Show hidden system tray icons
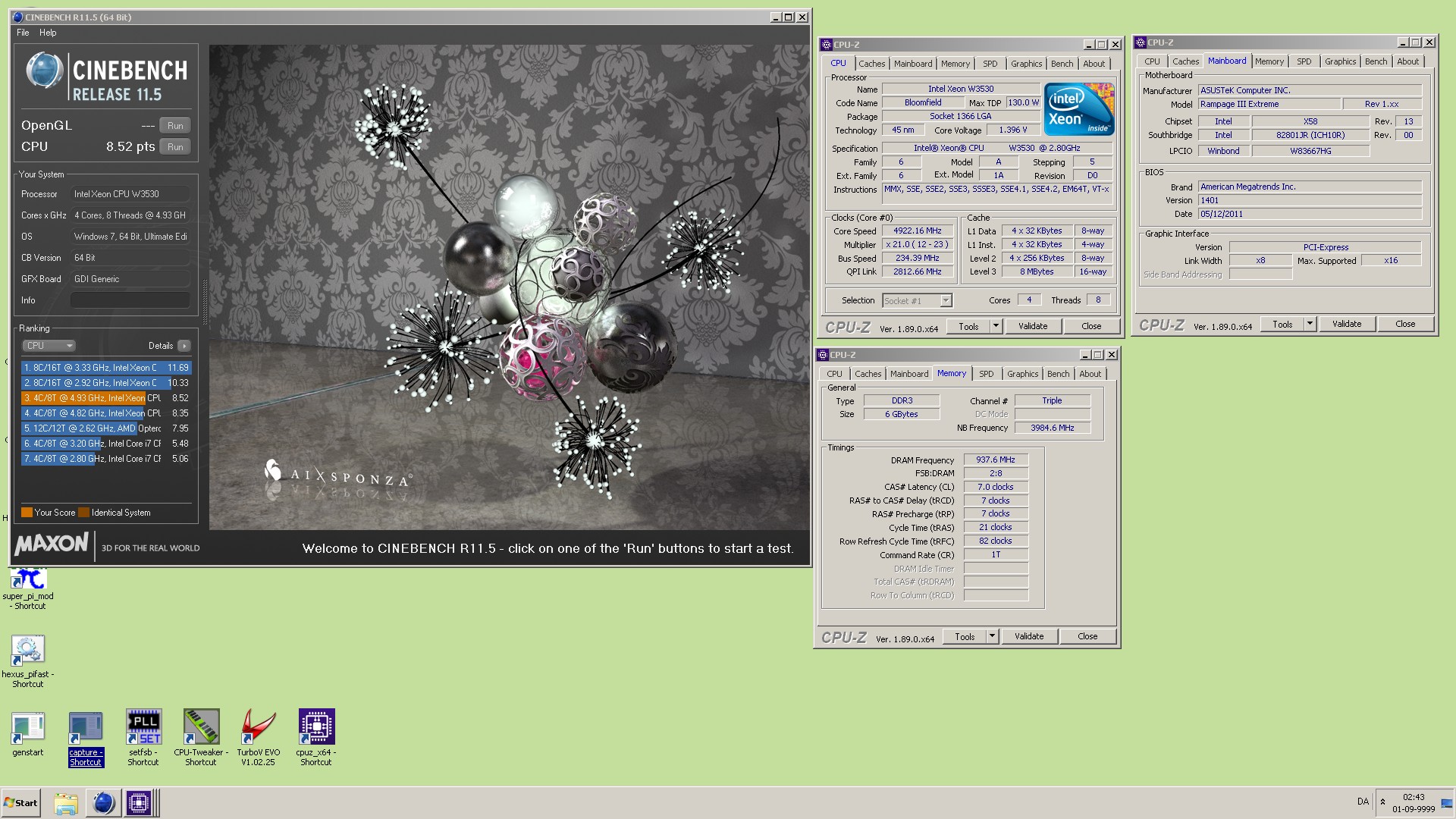 [x=1382, y=802]
